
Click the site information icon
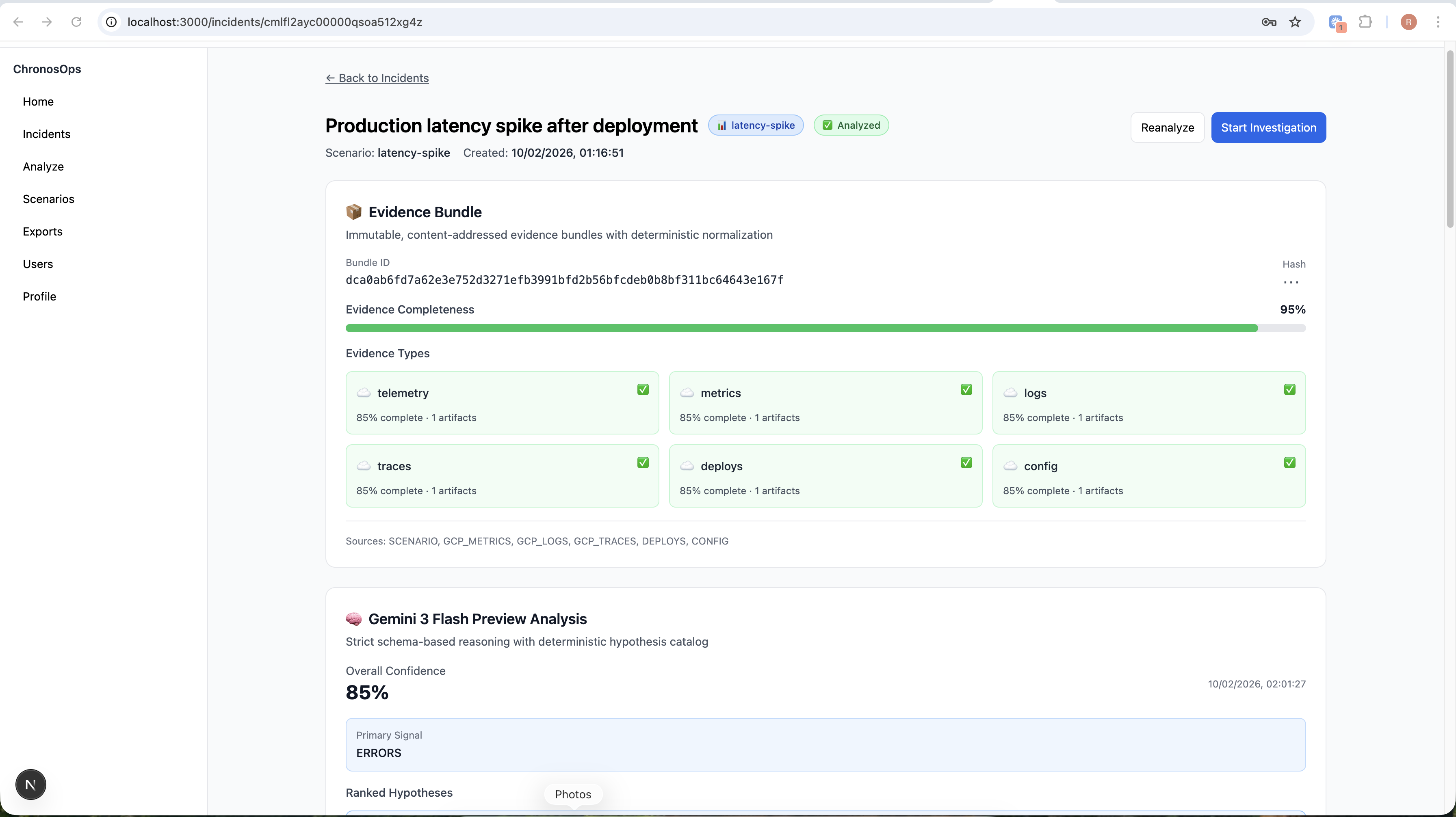112,22
